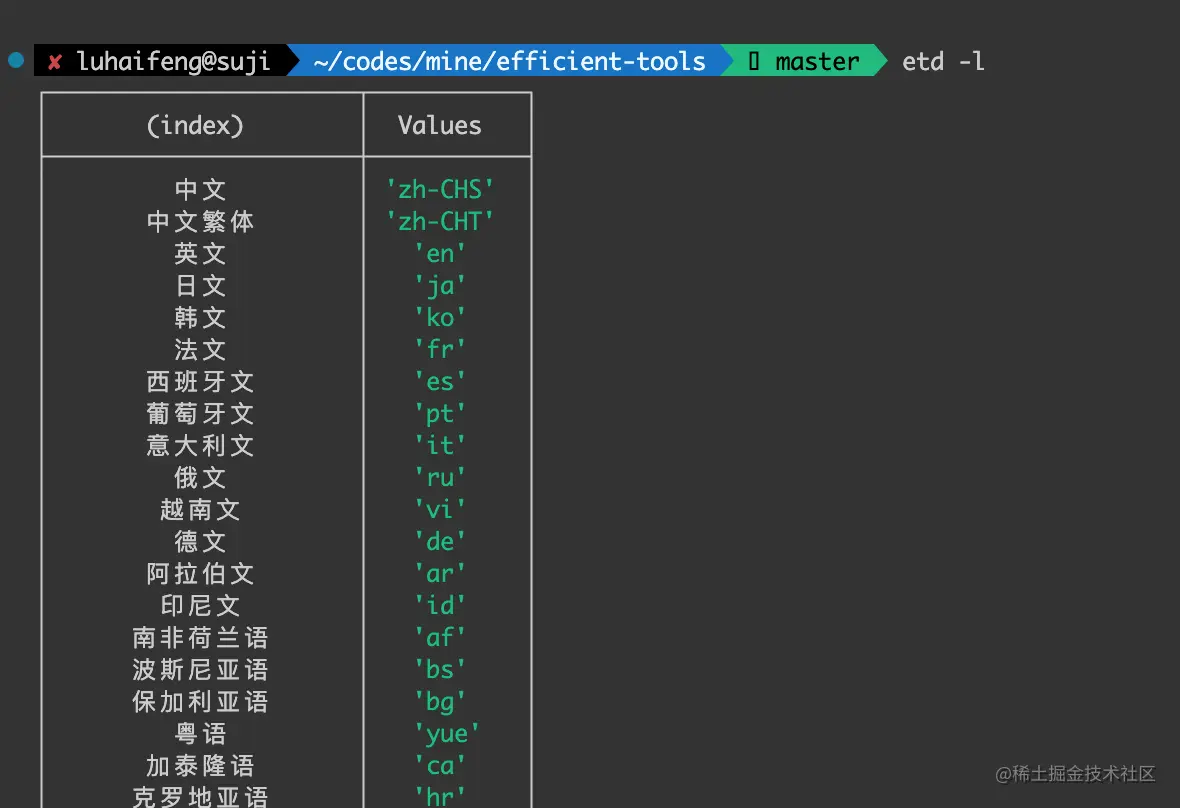The height and width of the screenshot is (808, 1180).
Task: Select the 意大利文 index cell
Action: 200,445
